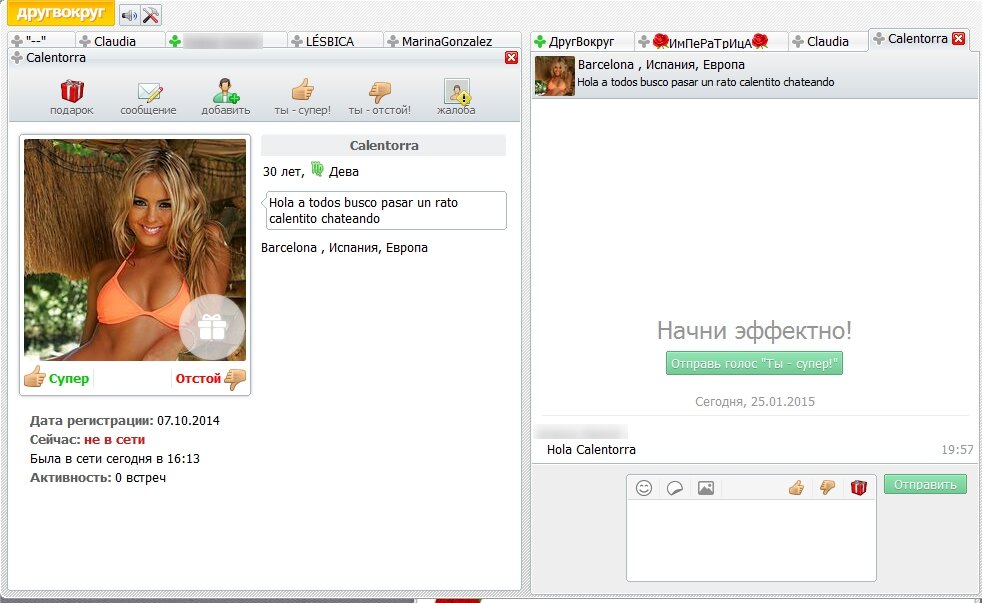Open settings tools icon near logo
This screenshot has width=982, height=603.
point(151,15)
